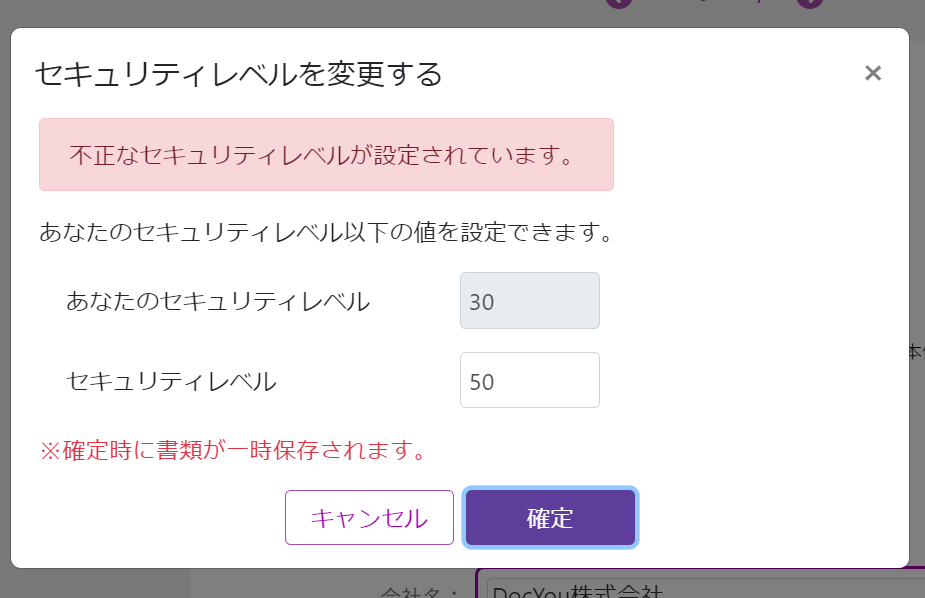Click the left purple circular icon at top

click(x=620, y=3)
